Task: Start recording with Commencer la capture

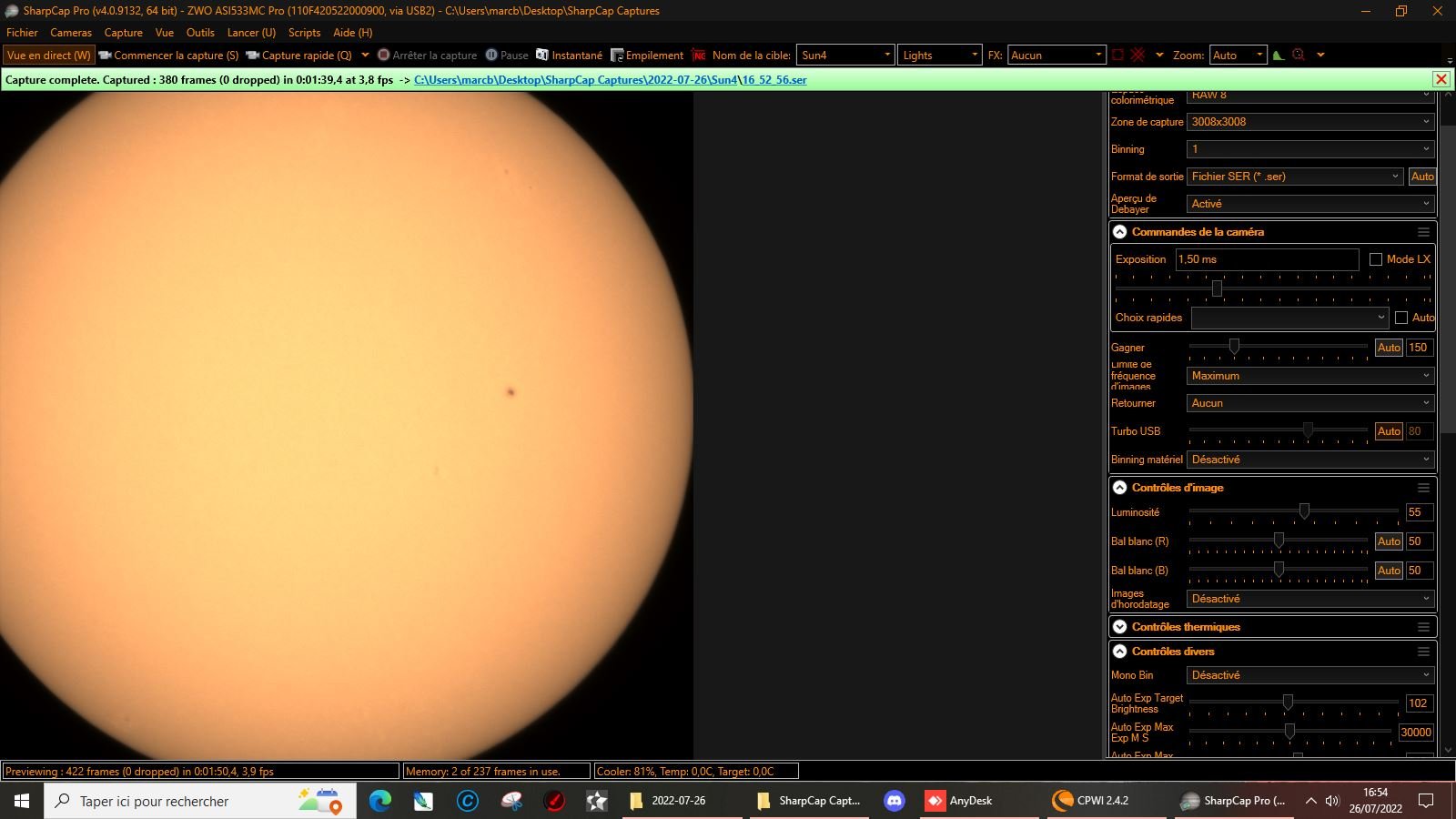Action: click(x=168, y=56)
